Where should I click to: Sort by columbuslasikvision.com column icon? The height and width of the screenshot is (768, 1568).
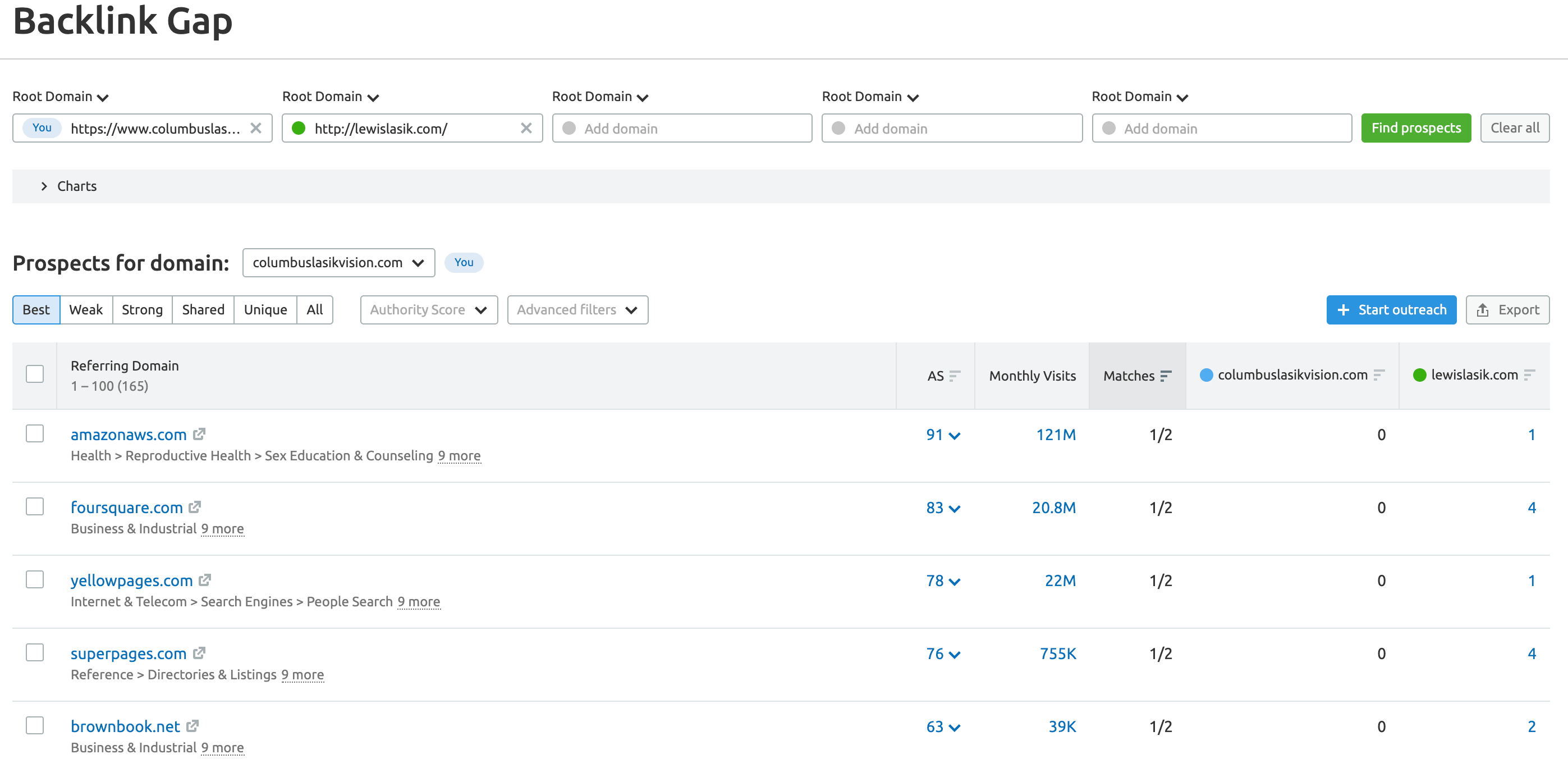coord(1379,375)
